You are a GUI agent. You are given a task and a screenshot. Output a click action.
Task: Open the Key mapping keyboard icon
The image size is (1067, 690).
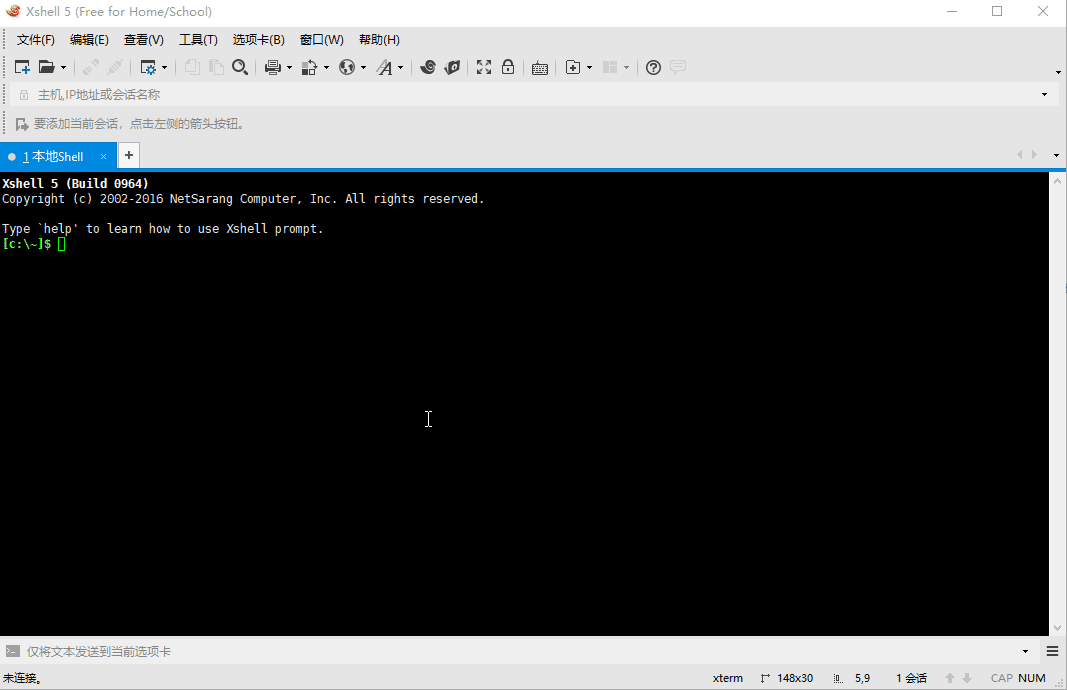(540, 67)
